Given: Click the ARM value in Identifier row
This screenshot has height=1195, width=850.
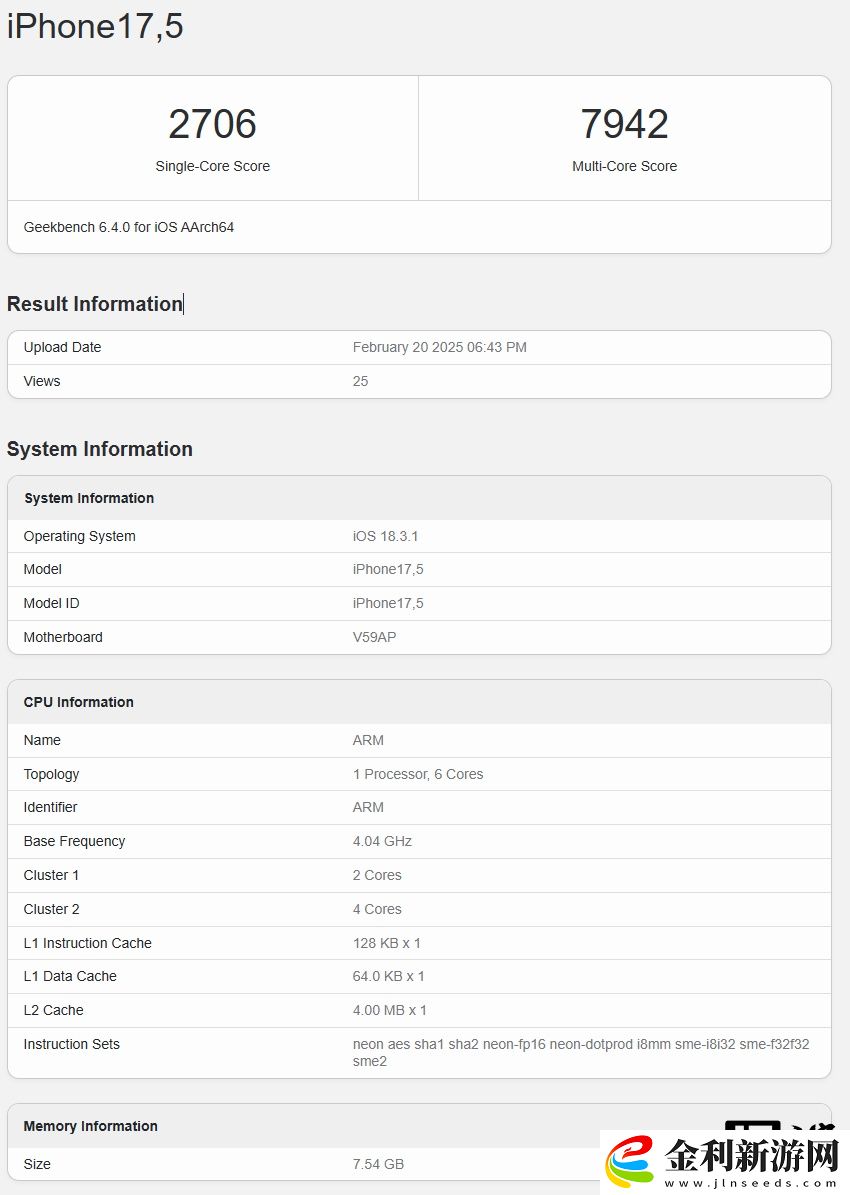Looking at the screenshot, I should [x=368, y=807].
